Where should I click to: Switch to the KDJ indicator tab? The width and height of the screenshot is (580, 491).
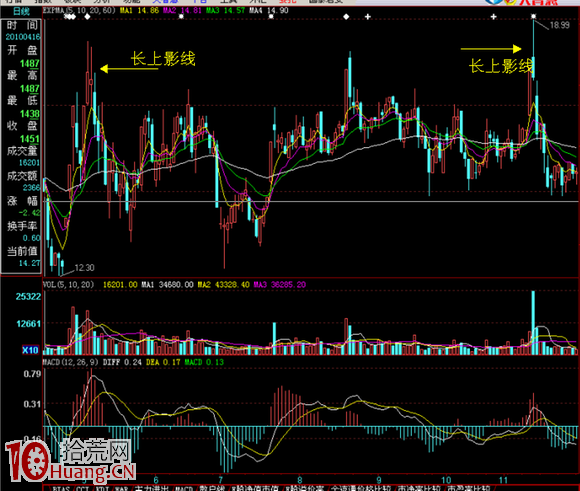pyautogui.click(x=101, y=488)
